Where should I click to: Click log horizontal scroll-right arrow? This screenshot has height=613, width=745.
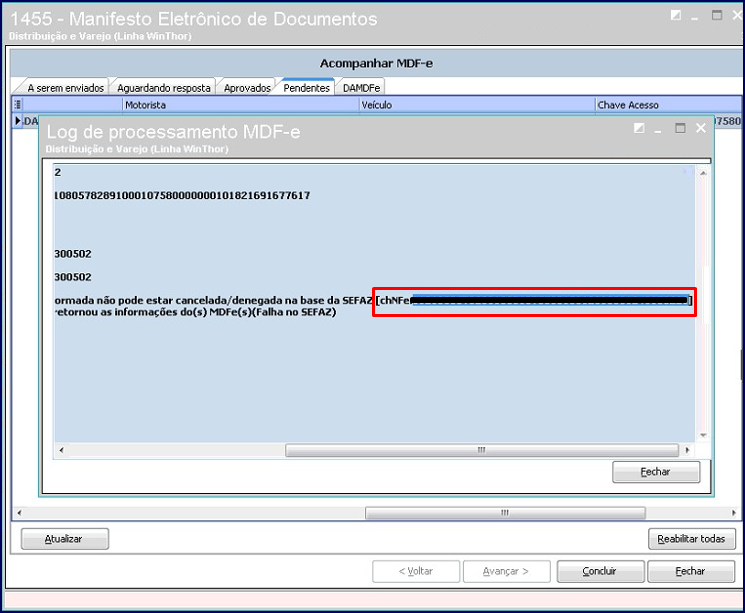click(687, 450)
